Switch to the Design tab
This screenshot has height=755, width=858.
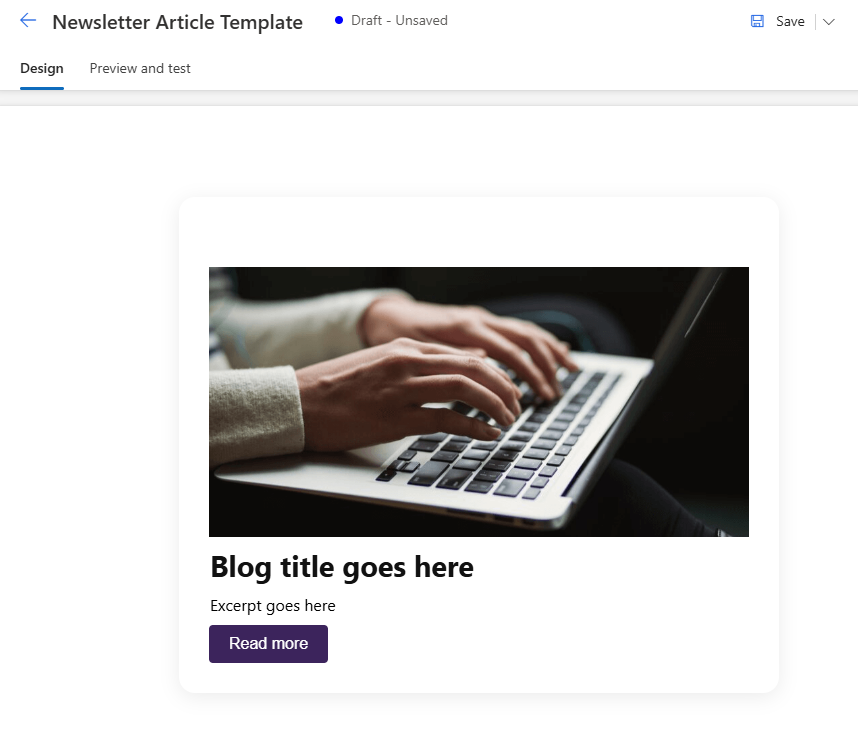(x=42, y=68)
